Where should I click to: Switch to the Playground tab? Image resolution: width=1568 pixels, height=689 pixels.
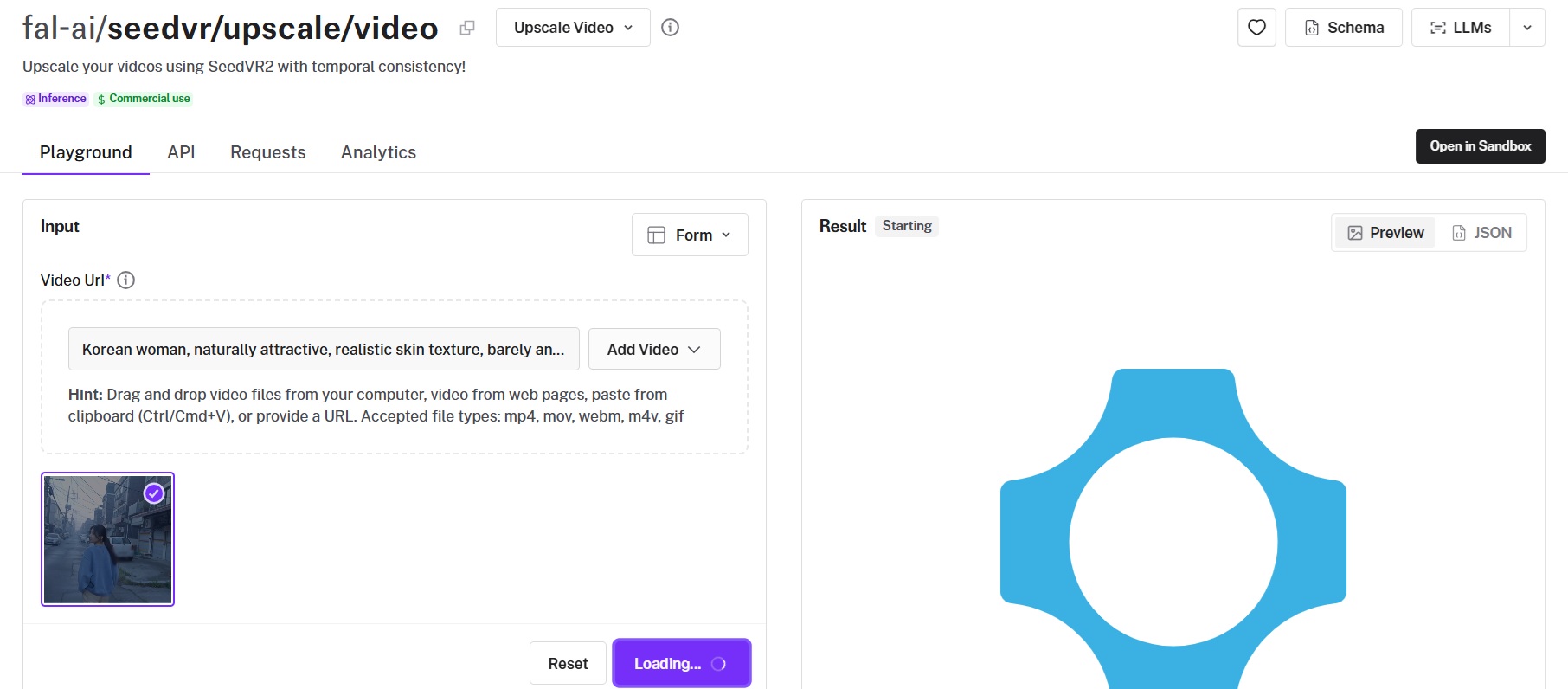click(86, 152)
